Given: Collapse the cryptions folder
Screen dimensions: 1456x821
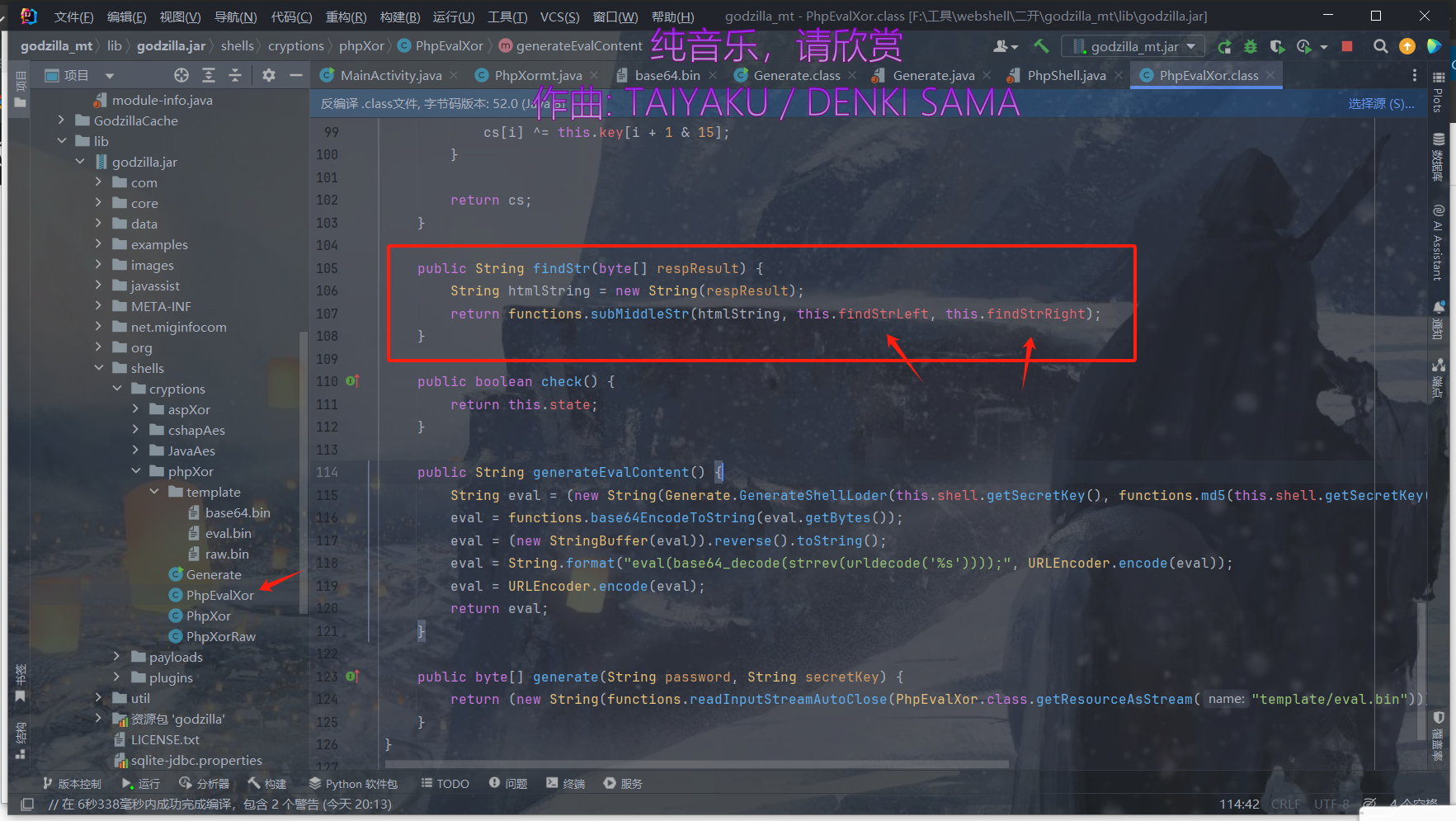Looking at the screenshot, I should coord(117,389).
